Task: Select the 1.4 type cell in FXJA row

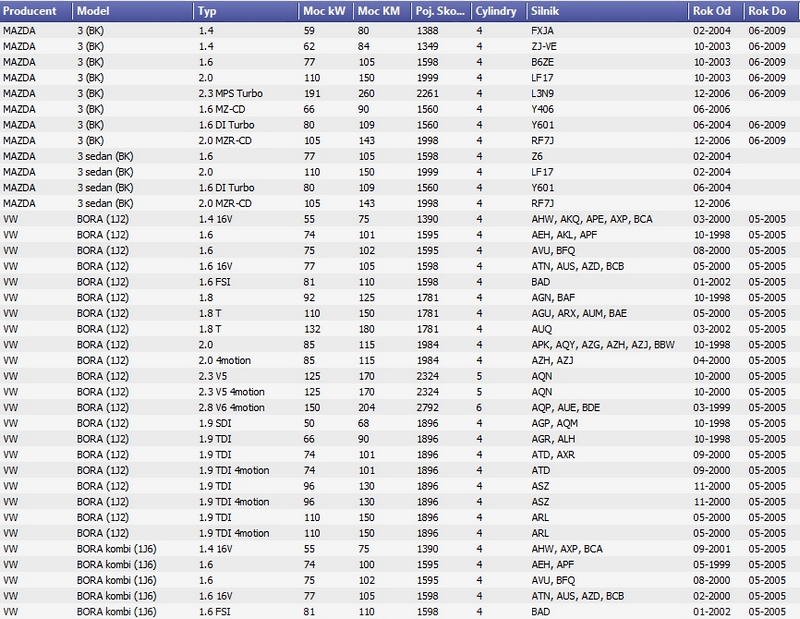Action: [x=206, y=31]
